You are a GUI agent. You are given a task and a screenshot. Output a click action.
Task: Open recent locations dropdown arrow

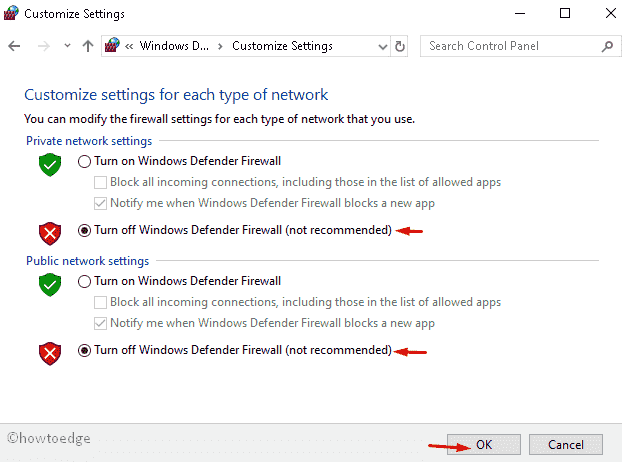pyautogui.click(x=67, y=46)
